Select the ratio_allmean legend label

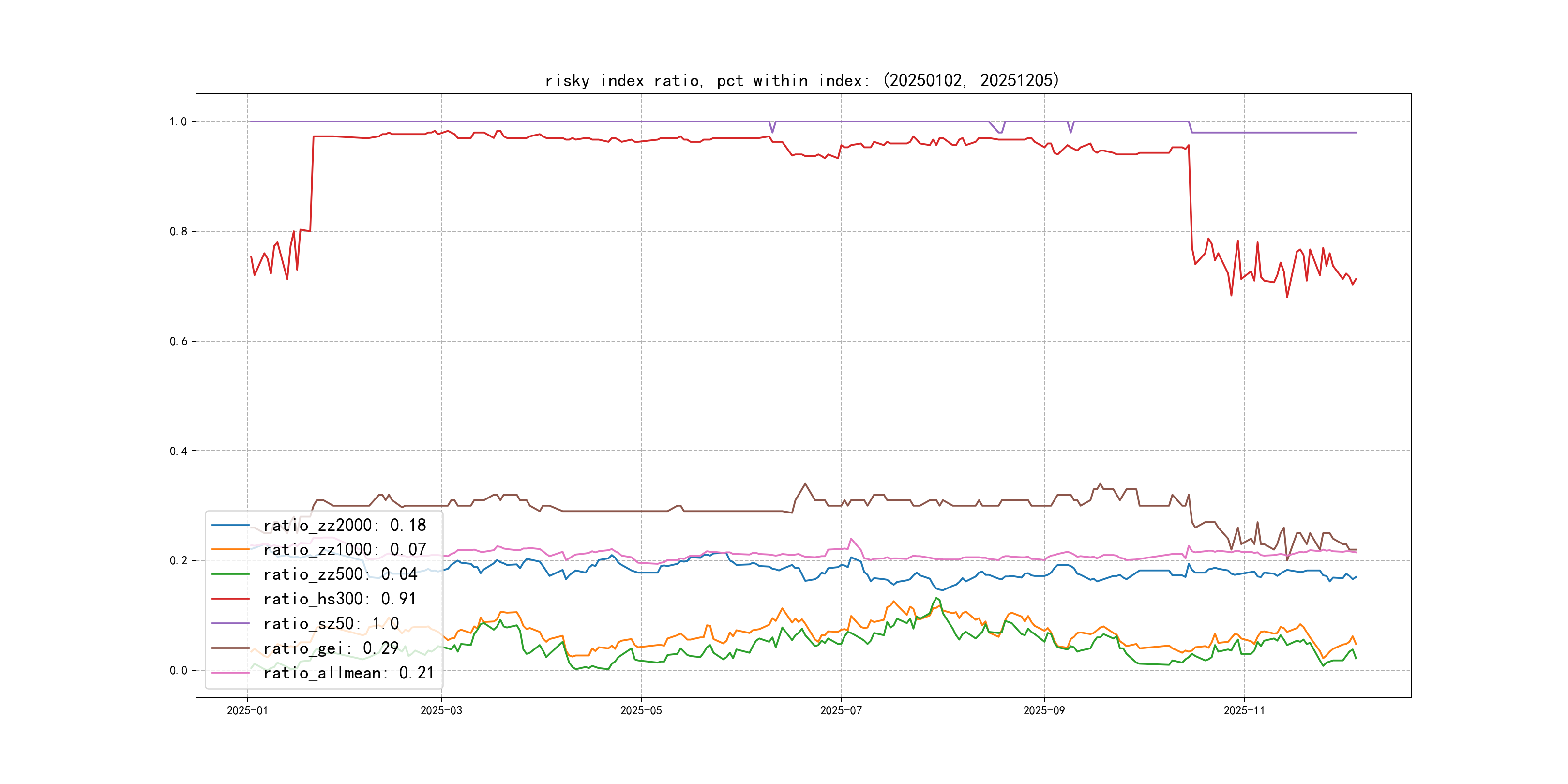coord(349,673)
